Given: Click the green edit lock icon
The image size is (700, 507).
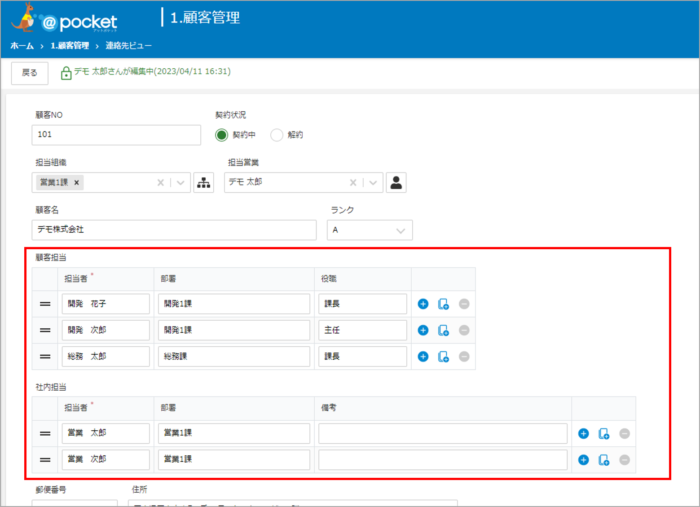Looking at the screenshot, I should (x=66, y=73).
